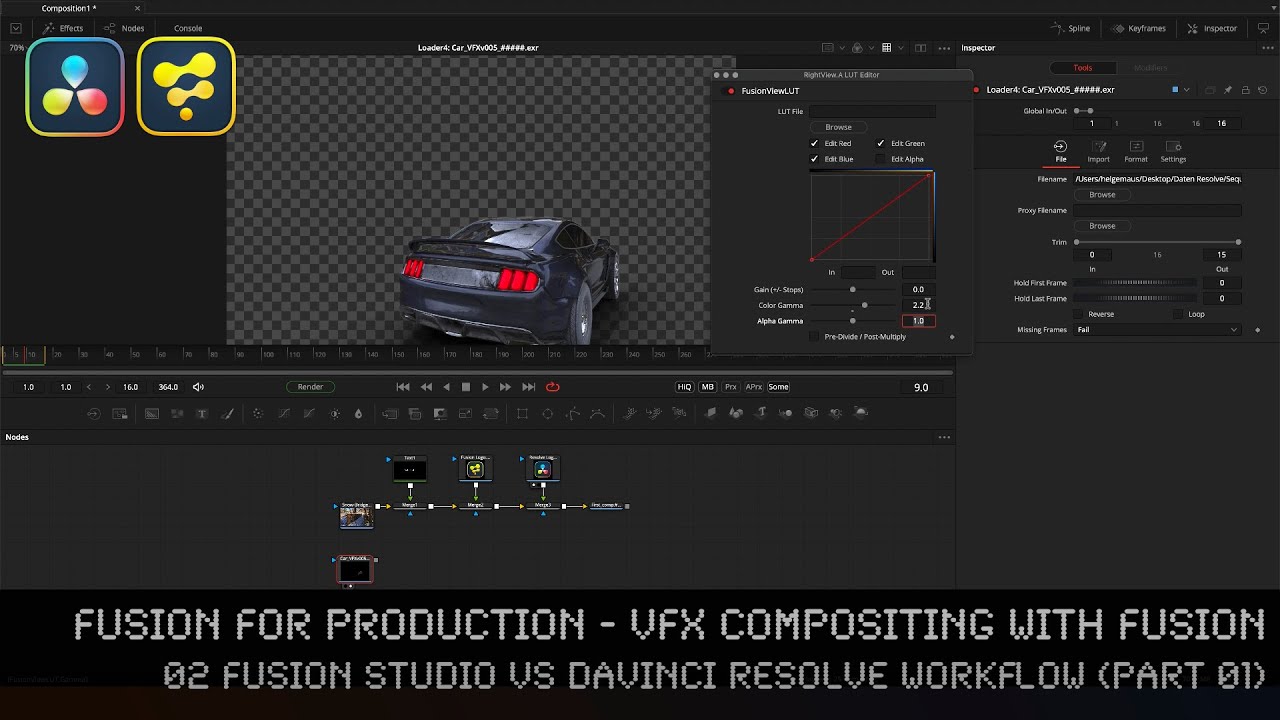
Task: Go to first frame
Action: click(403, 387)
